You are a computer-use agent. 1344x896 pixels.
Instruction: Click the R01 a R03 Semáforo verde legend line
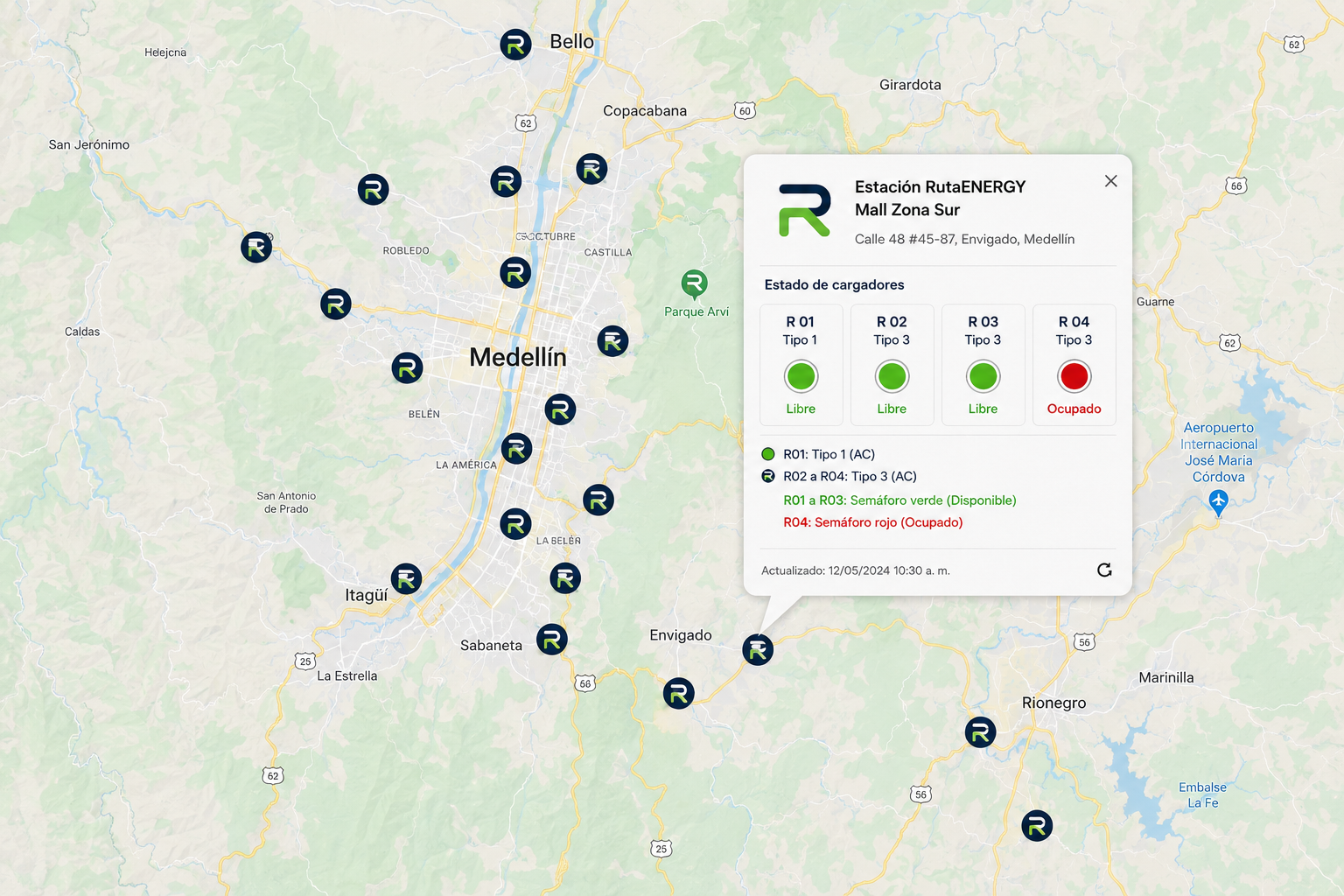(899, 500)
